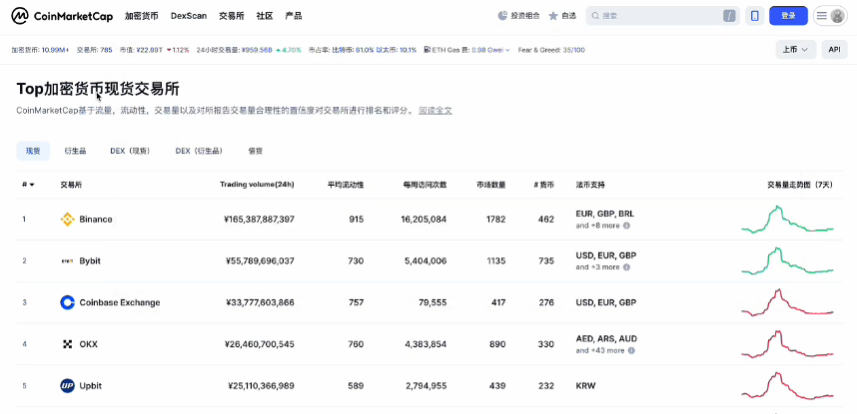Click the Coinbase Exchange logo icon
The image size is (857, 414).
pos(67,302)
